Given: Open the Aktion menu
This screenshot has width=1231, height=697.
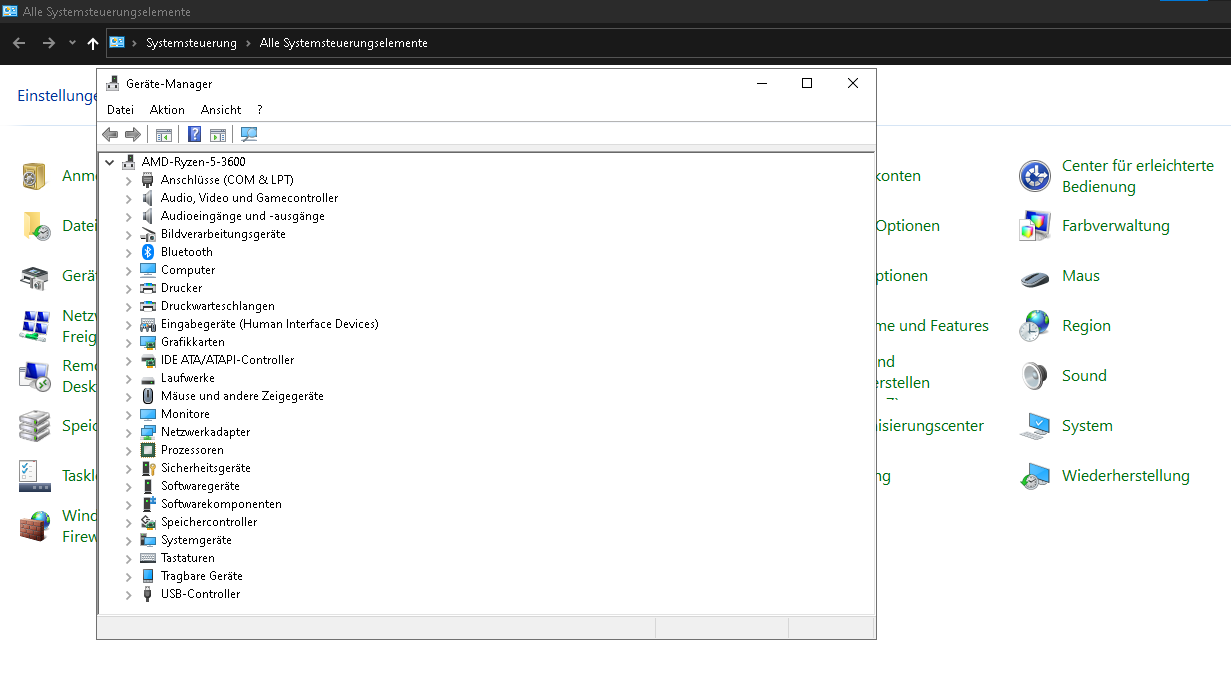Looking at the screenshot, I should [x=167, y=110].
